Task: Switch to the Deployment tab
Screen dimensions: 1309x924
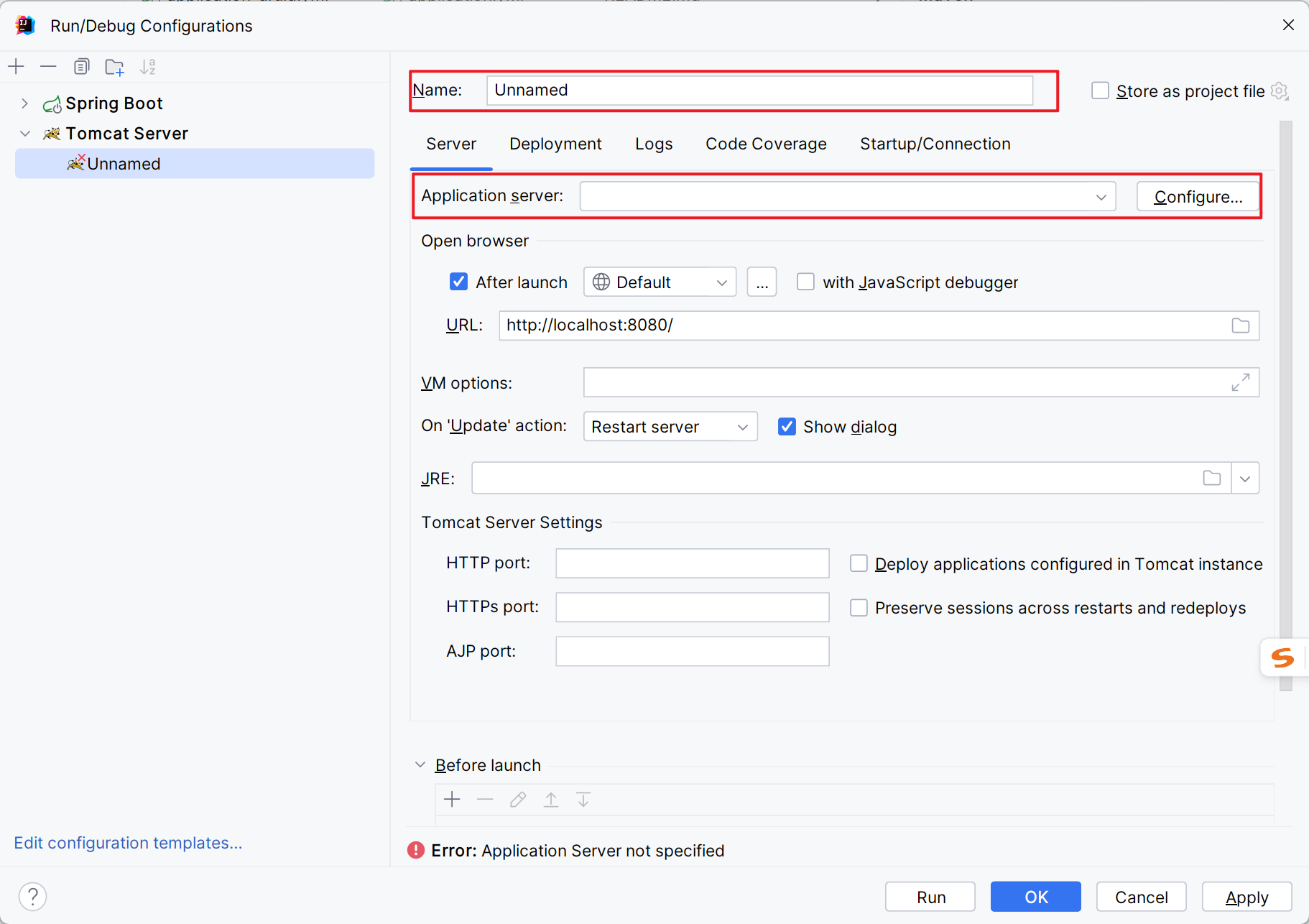Action: pos(555,144)
